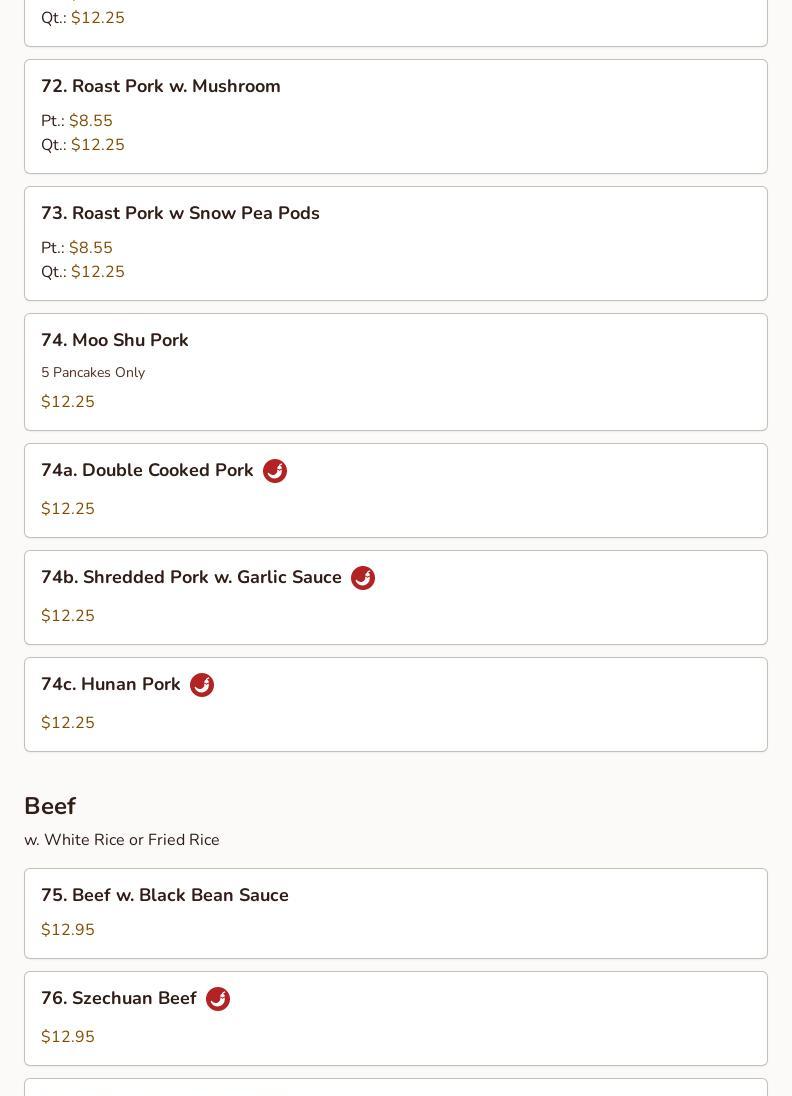The height and width of the screenshot is (1096, 792).
Task: Click the spicy icon beside Szechuan Beef
Action: (218, 999)
